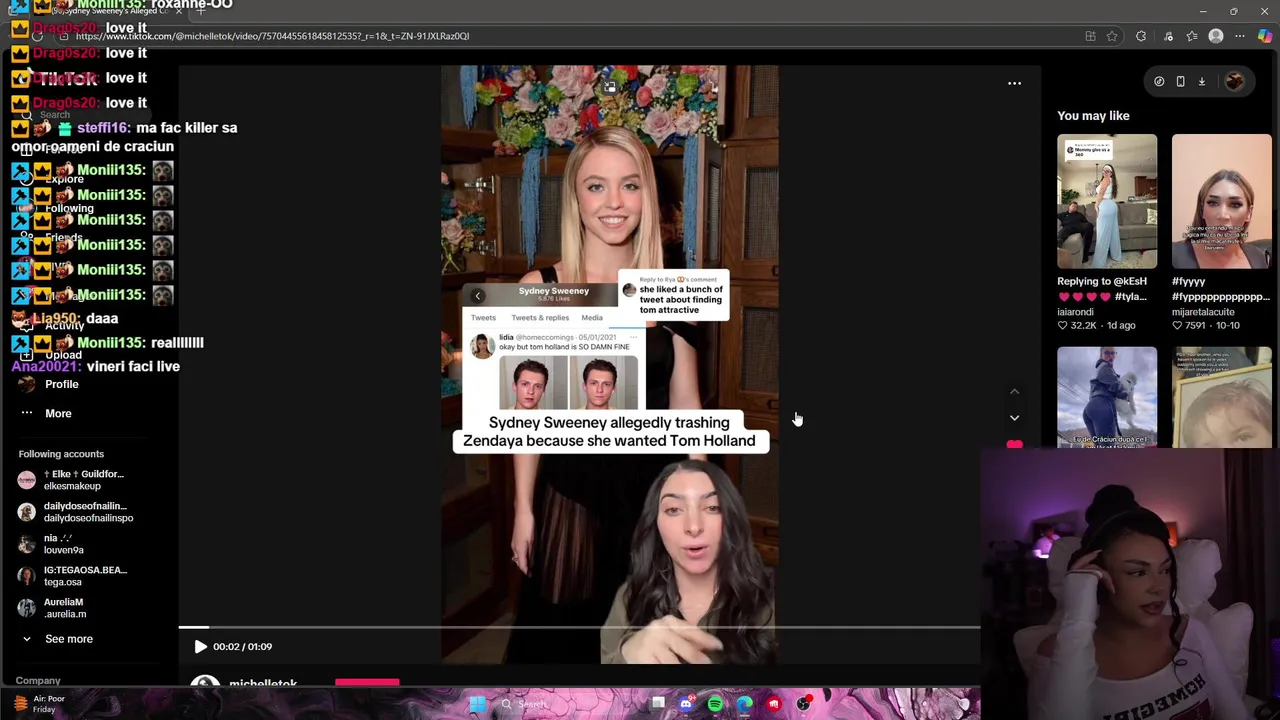Open tega.osa following account

[72, 576]
